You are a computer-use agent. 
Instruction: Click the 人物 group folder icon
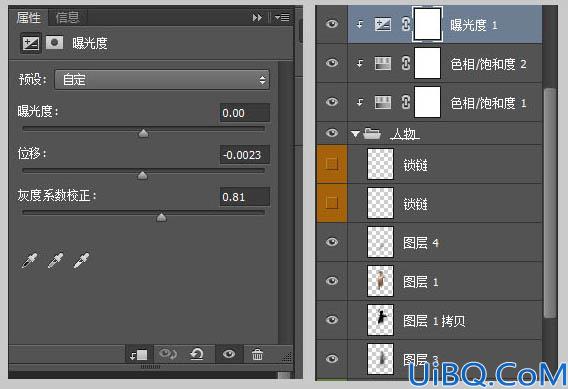coord(372,133)
